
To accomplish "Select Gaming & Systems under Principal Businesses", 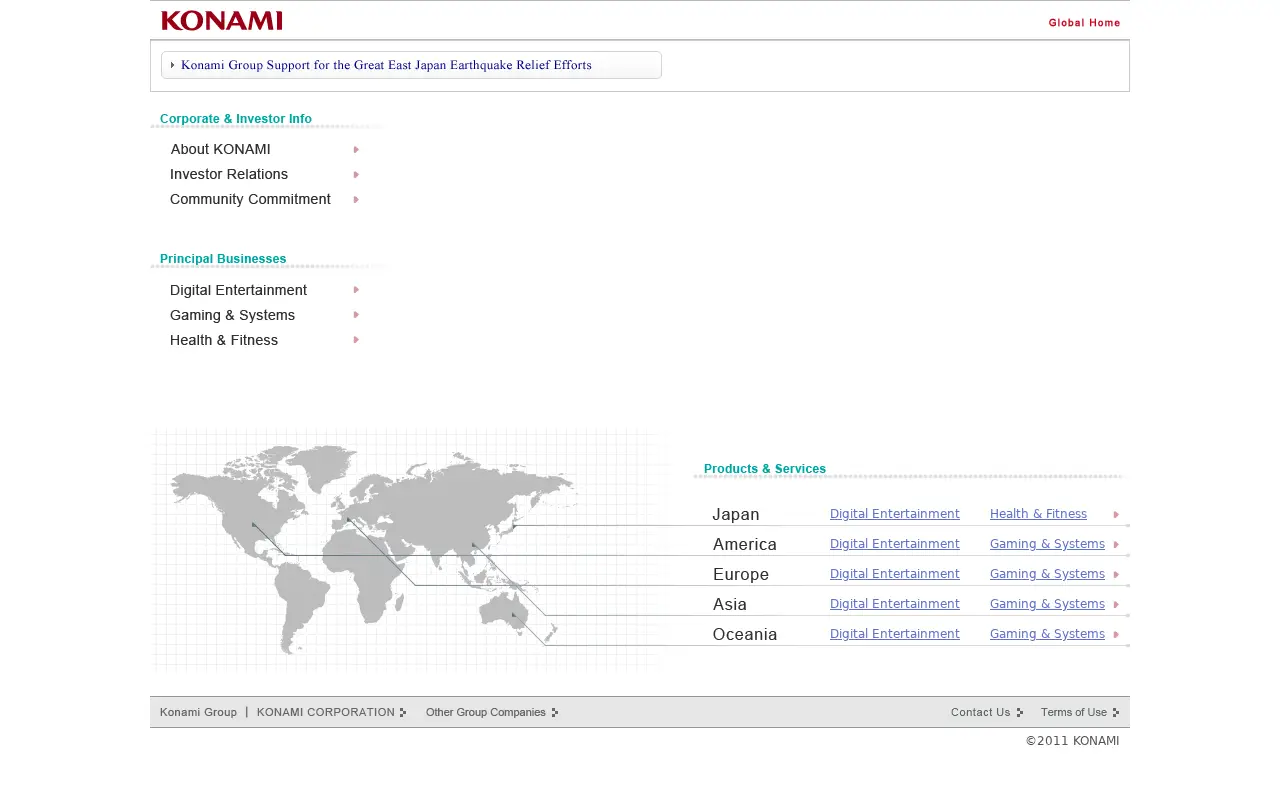I will [x=232, y=315].
